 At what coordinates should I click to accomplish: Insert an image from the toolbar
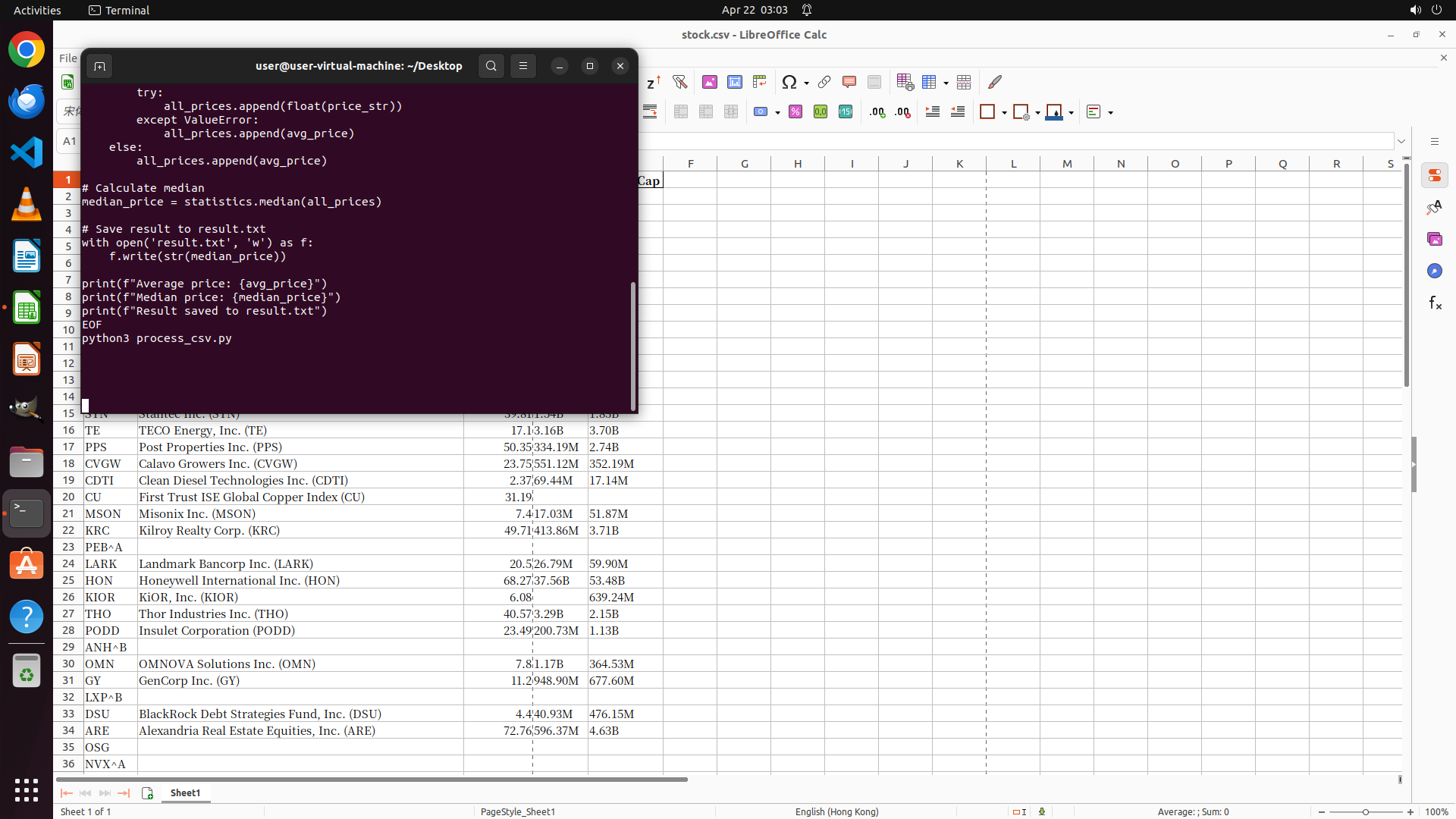point(710,82)
